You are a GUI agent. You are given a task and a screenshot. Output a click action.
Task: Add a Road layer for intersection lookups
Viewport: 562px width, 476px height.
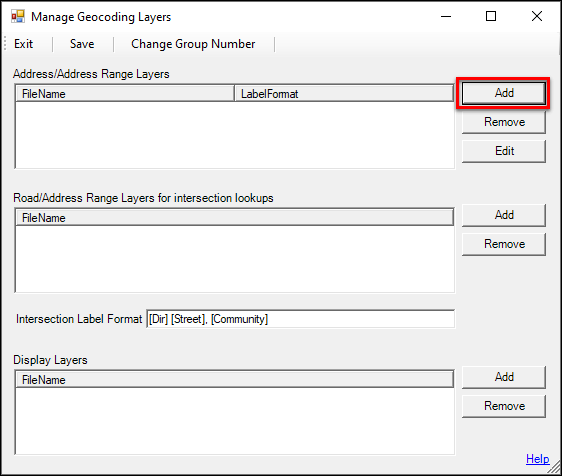(x=504, y=215)
